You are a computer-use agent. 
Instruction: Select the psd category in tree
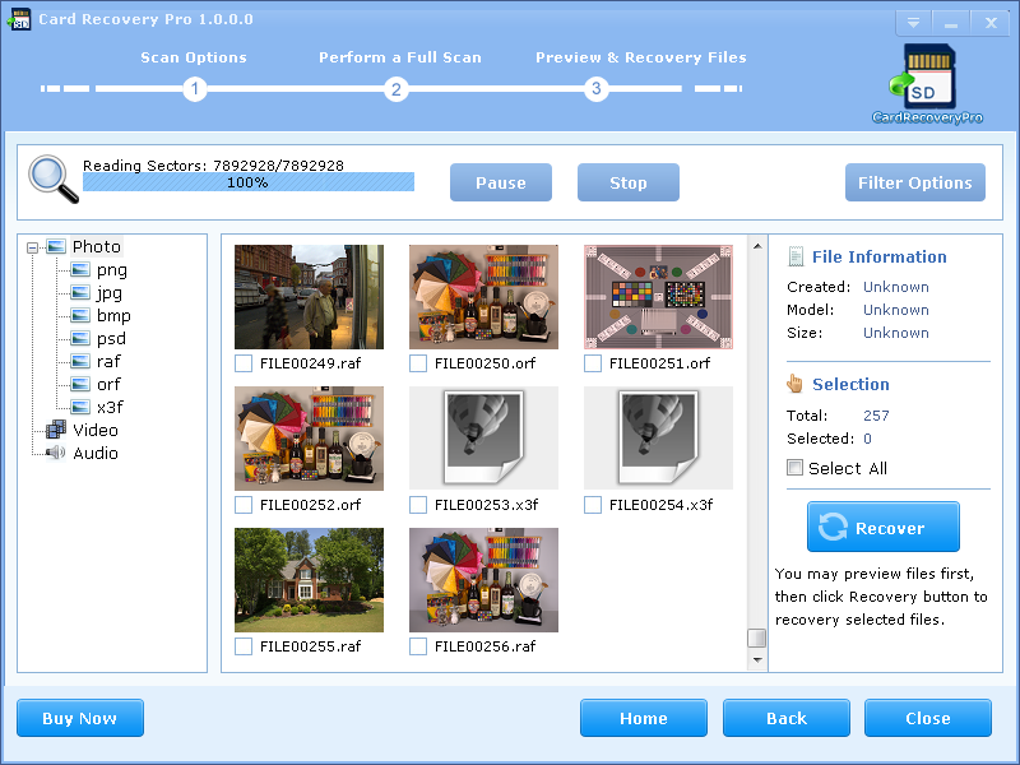[111, 339]
